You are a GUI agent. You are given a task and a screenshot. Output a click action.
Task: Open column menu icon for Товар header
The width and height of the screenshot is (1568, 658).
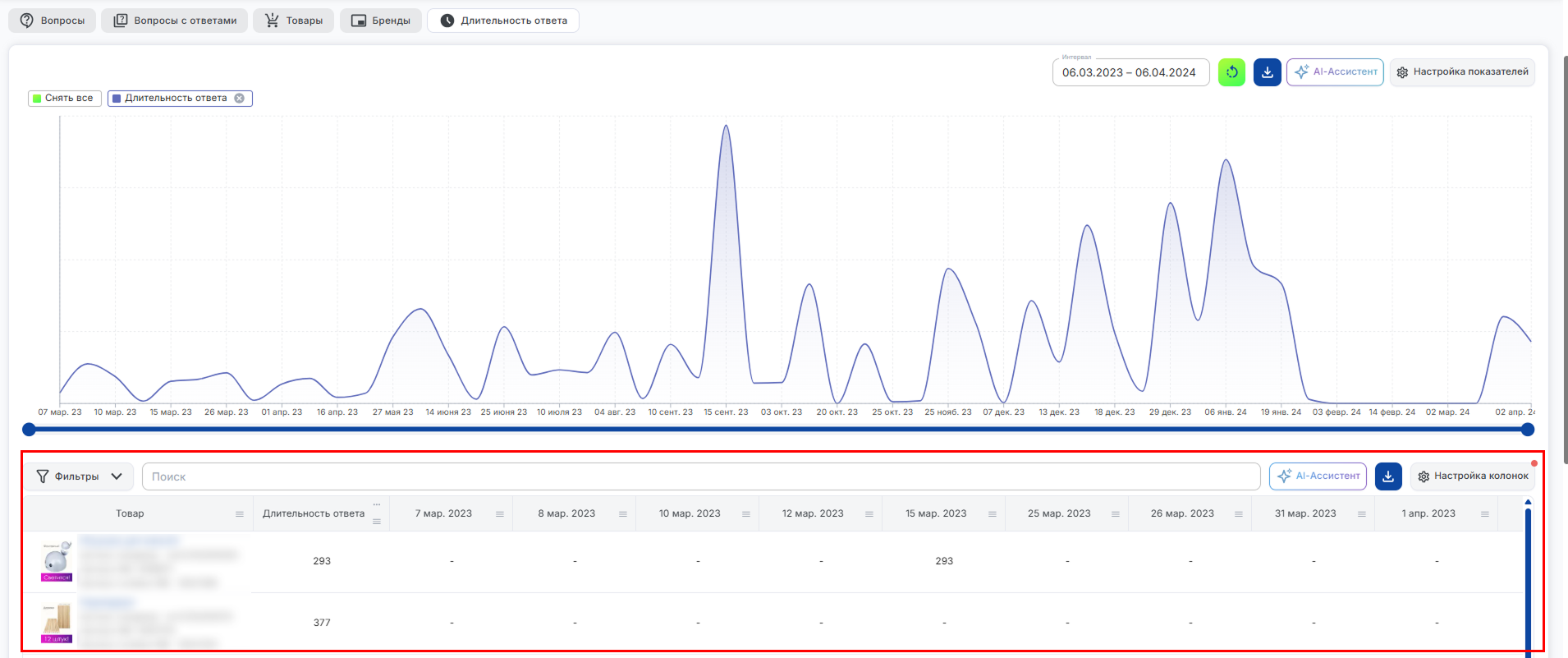coord(240,514)
